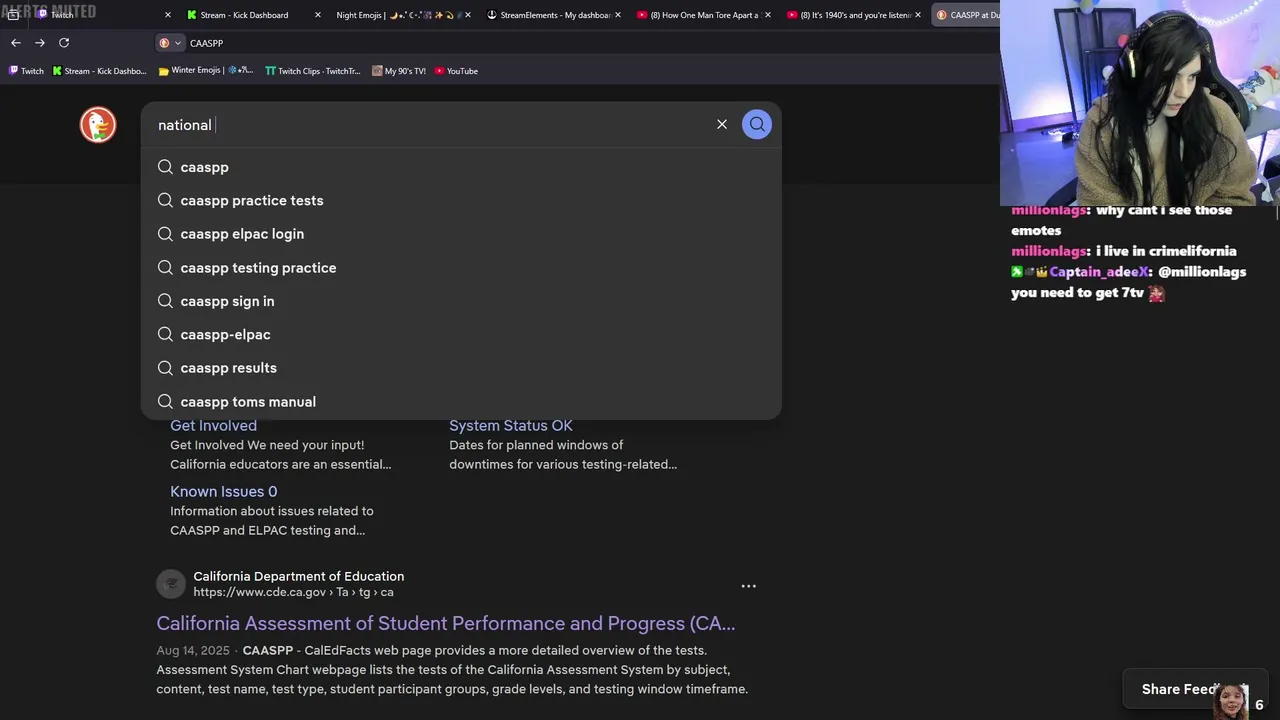Open the Winter Emojis bookmark folder
Screen dimensions: 1280x720
206,71
